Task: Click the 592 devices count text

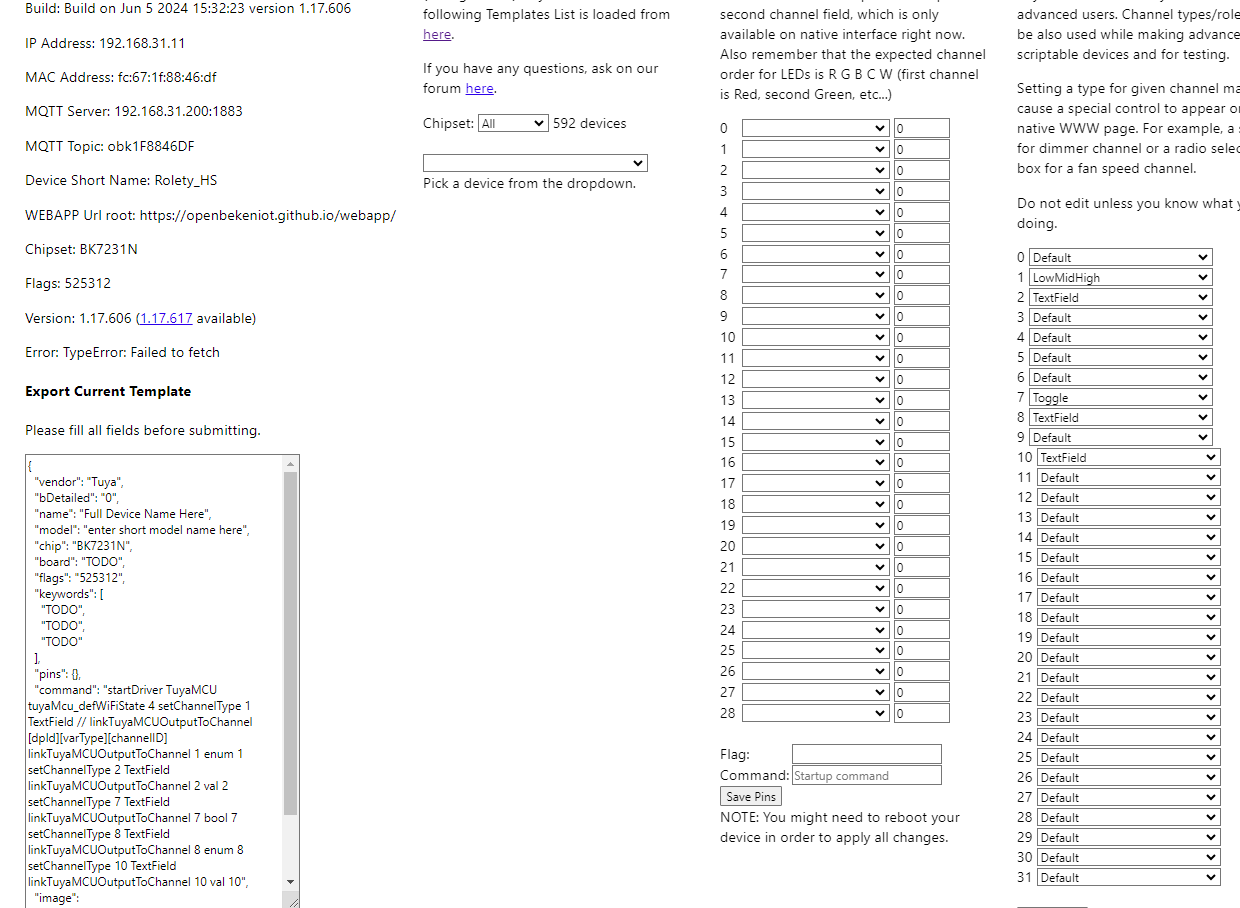Action: pos(590,123)
